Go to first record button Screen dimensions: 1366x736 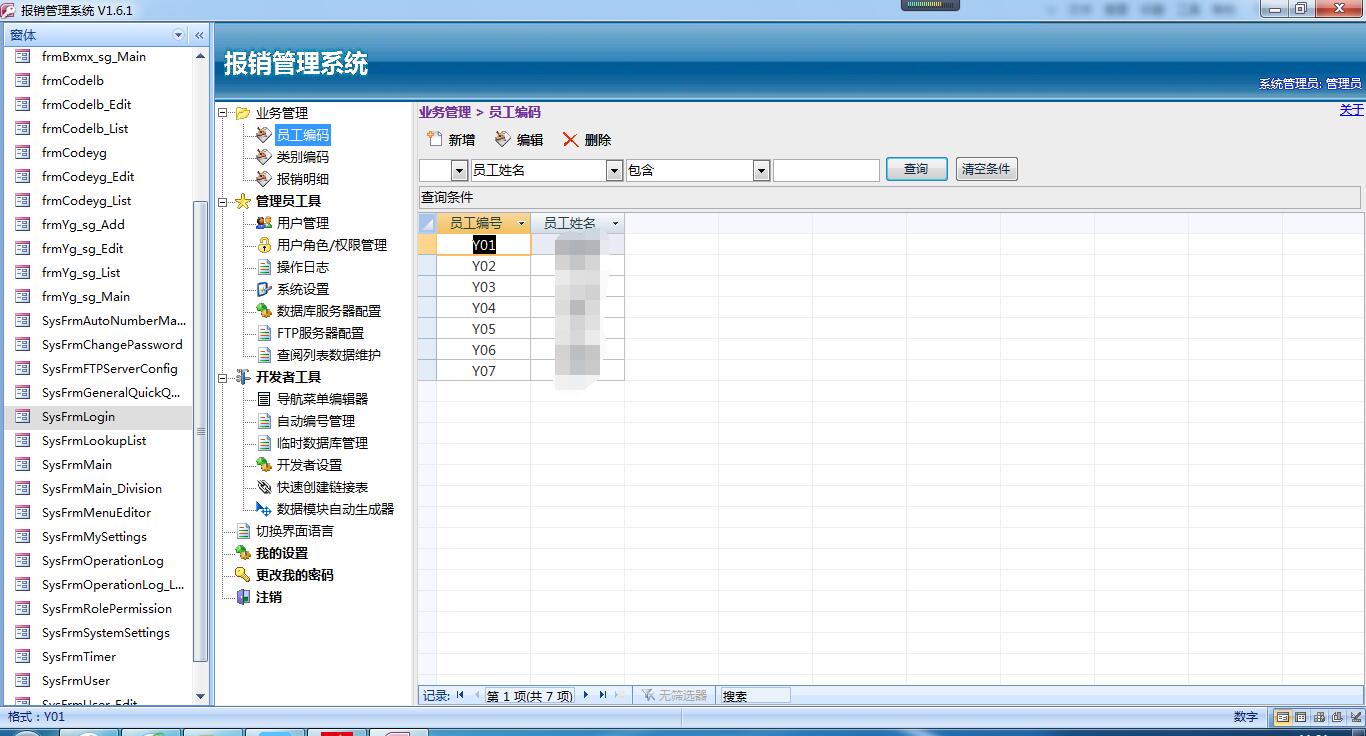[460, 695]
